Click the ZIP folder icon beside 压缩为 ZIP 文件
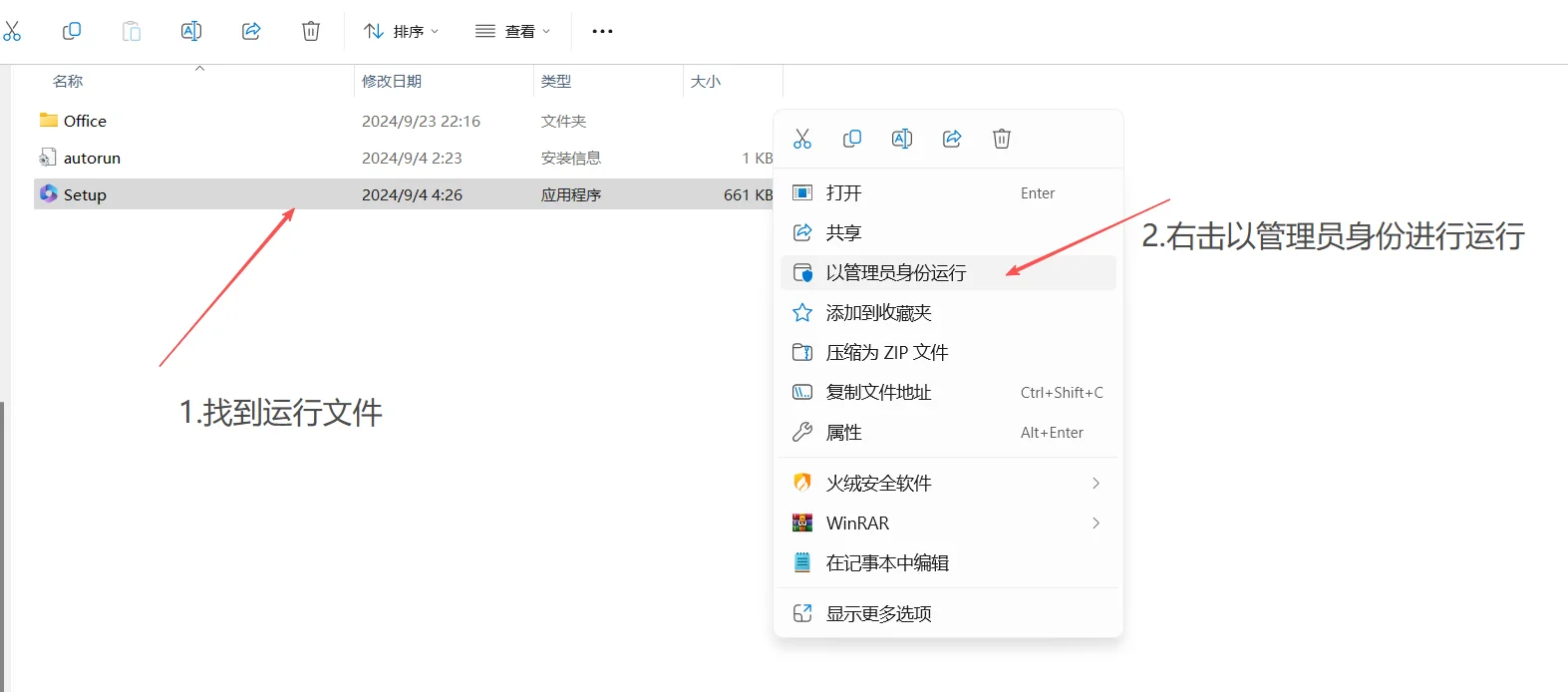Viewport: 1568px width, 692px height. (802, 352)
